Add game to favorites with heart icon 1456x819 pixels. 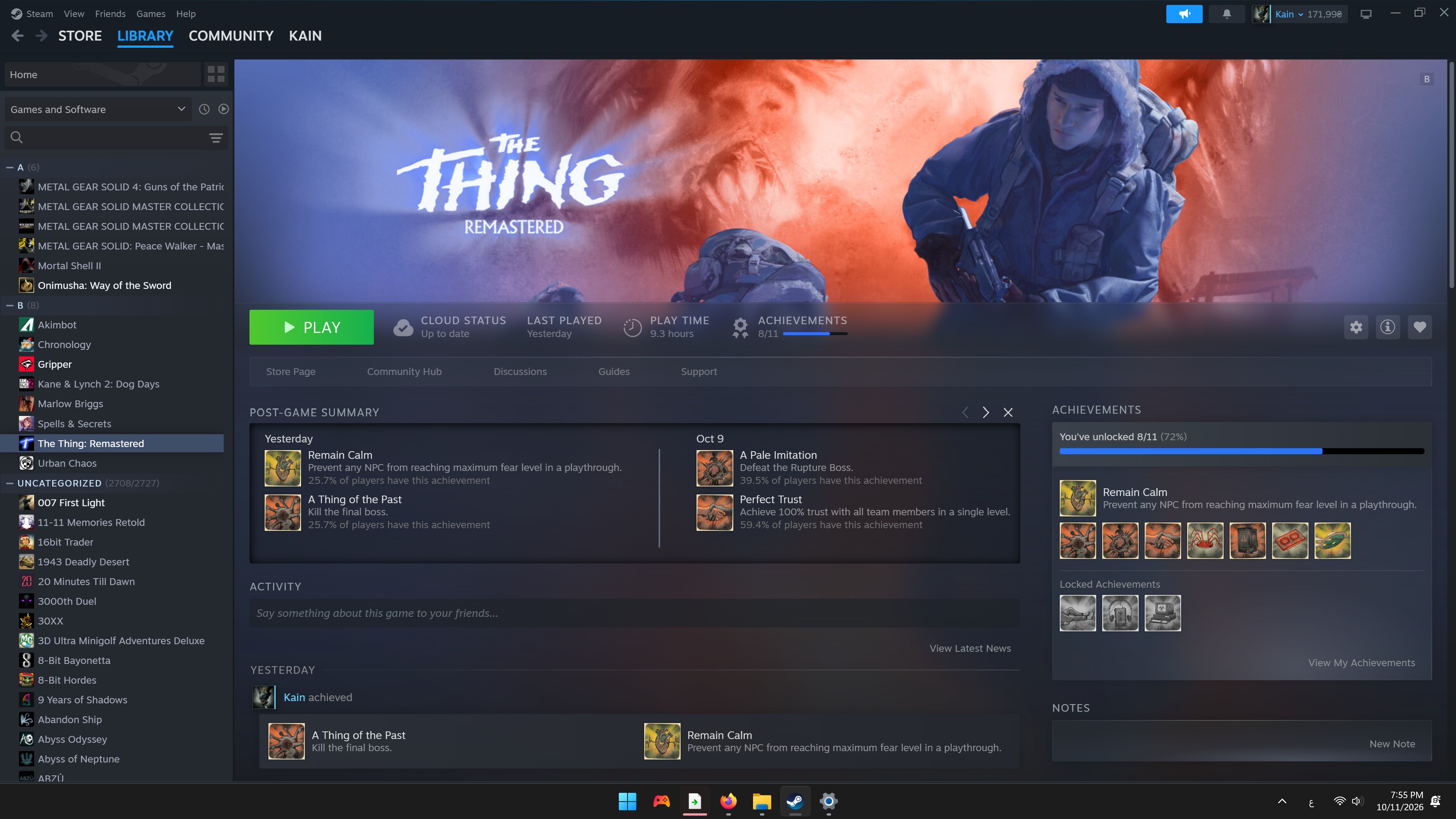pos(1420,327)
